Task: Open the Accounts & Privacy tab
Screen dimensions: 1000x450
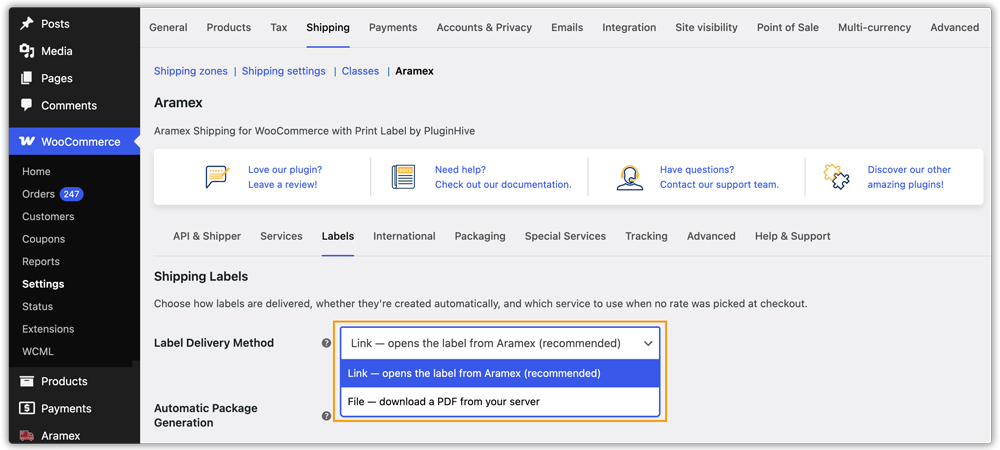Action: (x=485, y=27)
